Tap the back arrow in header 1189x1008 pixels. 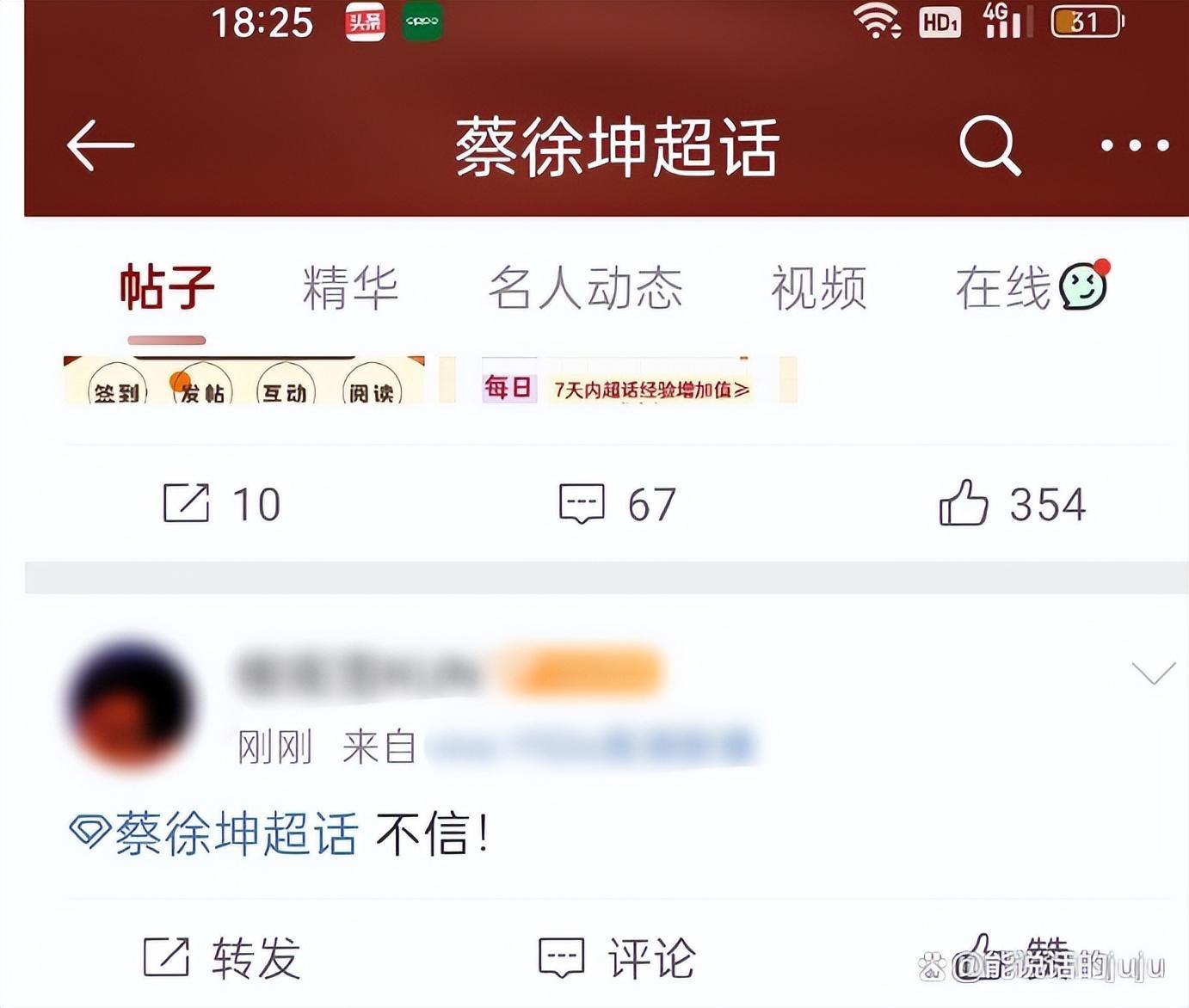point(101,144)
